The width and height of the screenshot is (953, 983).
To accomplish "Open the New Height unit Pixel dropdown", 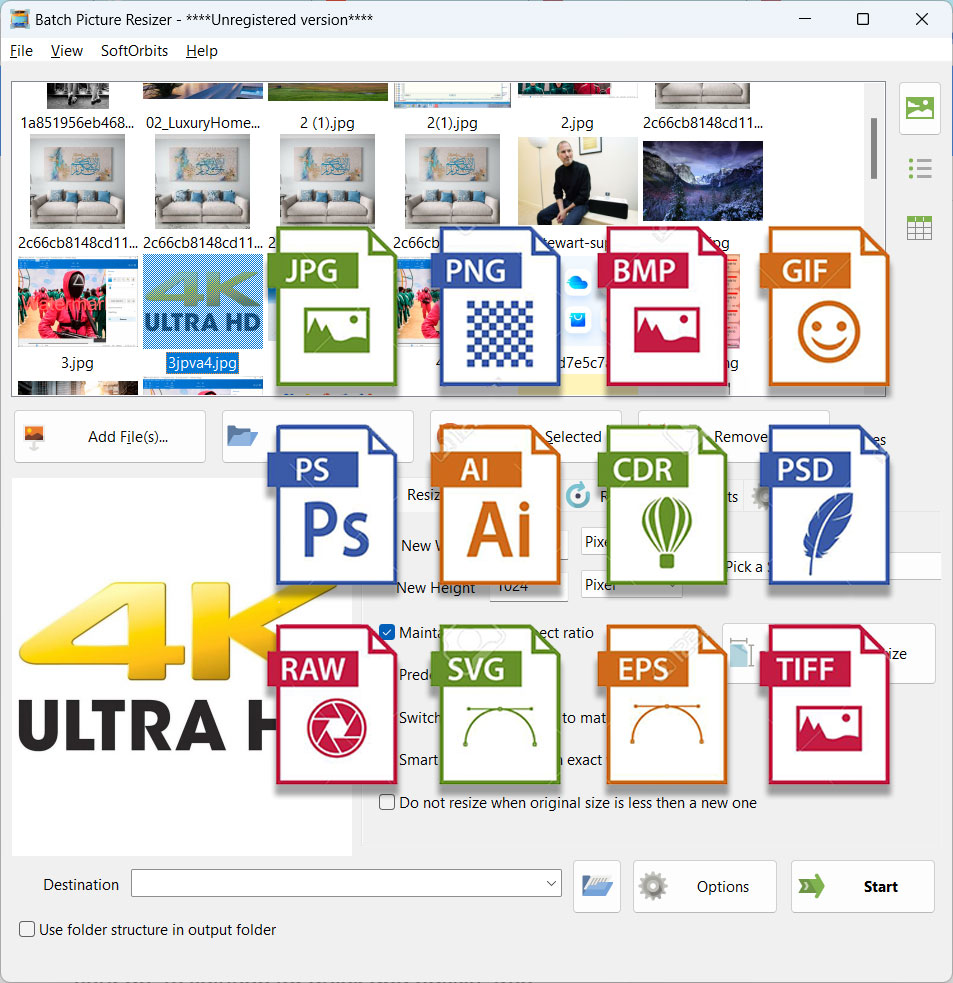I will point(631,584).
